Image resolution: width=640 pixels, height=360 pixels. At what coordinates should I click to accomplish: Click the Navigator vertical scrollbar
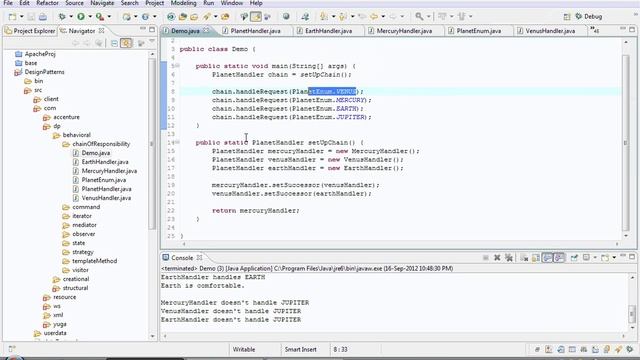tap(152, 143)
